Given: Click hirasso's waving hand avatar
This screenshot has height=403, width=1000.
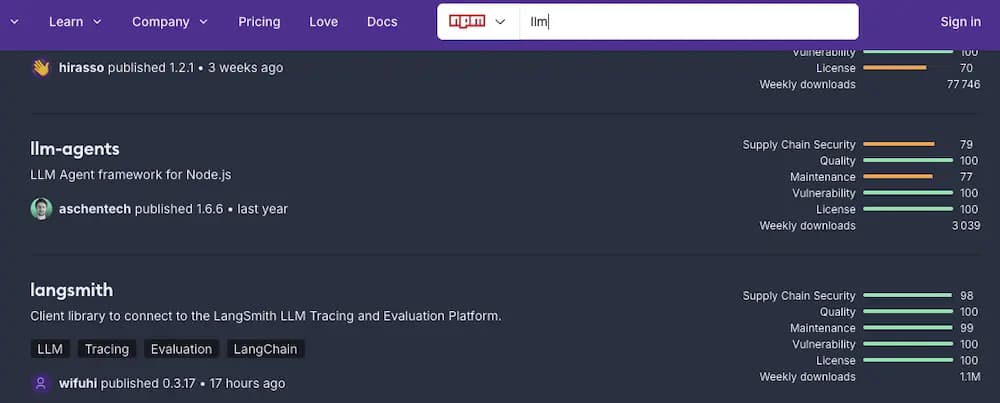Looking at the screenshot, I should click(41, 68).
